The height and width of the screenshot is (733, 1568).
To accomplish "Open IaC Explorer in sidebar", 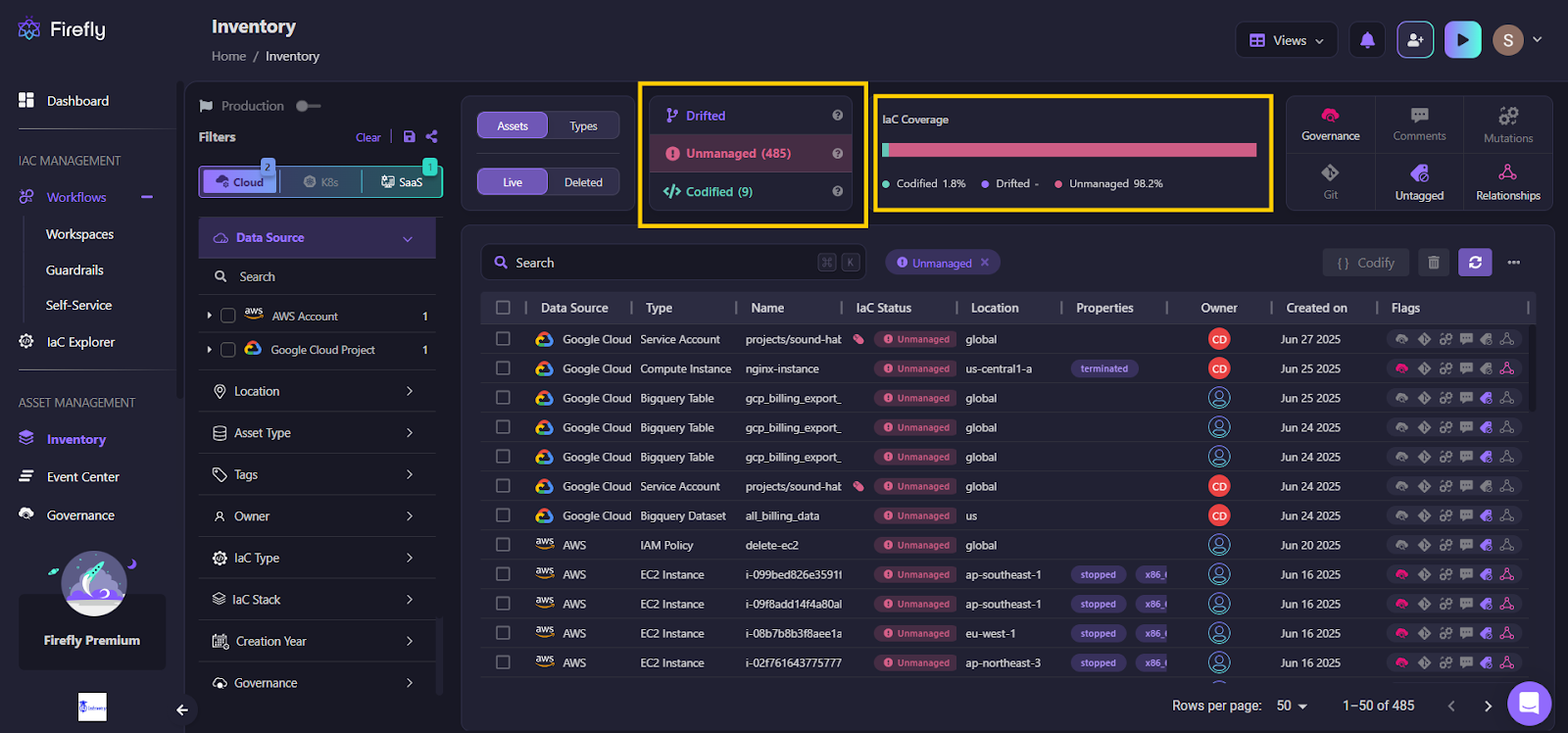I will (80, 342).
